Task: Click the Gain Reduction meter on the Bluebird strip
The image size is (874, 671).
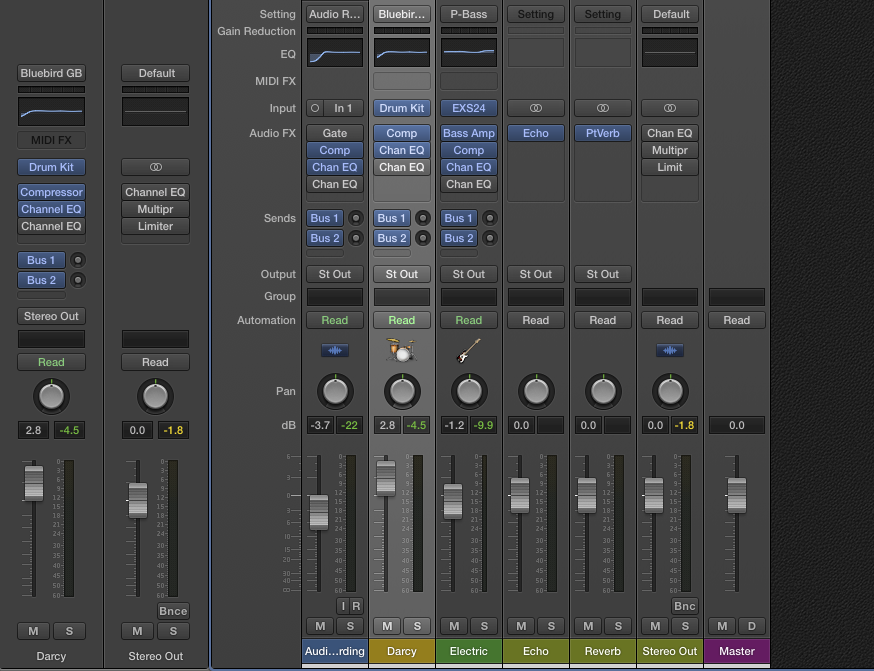Action: [401, 31]
